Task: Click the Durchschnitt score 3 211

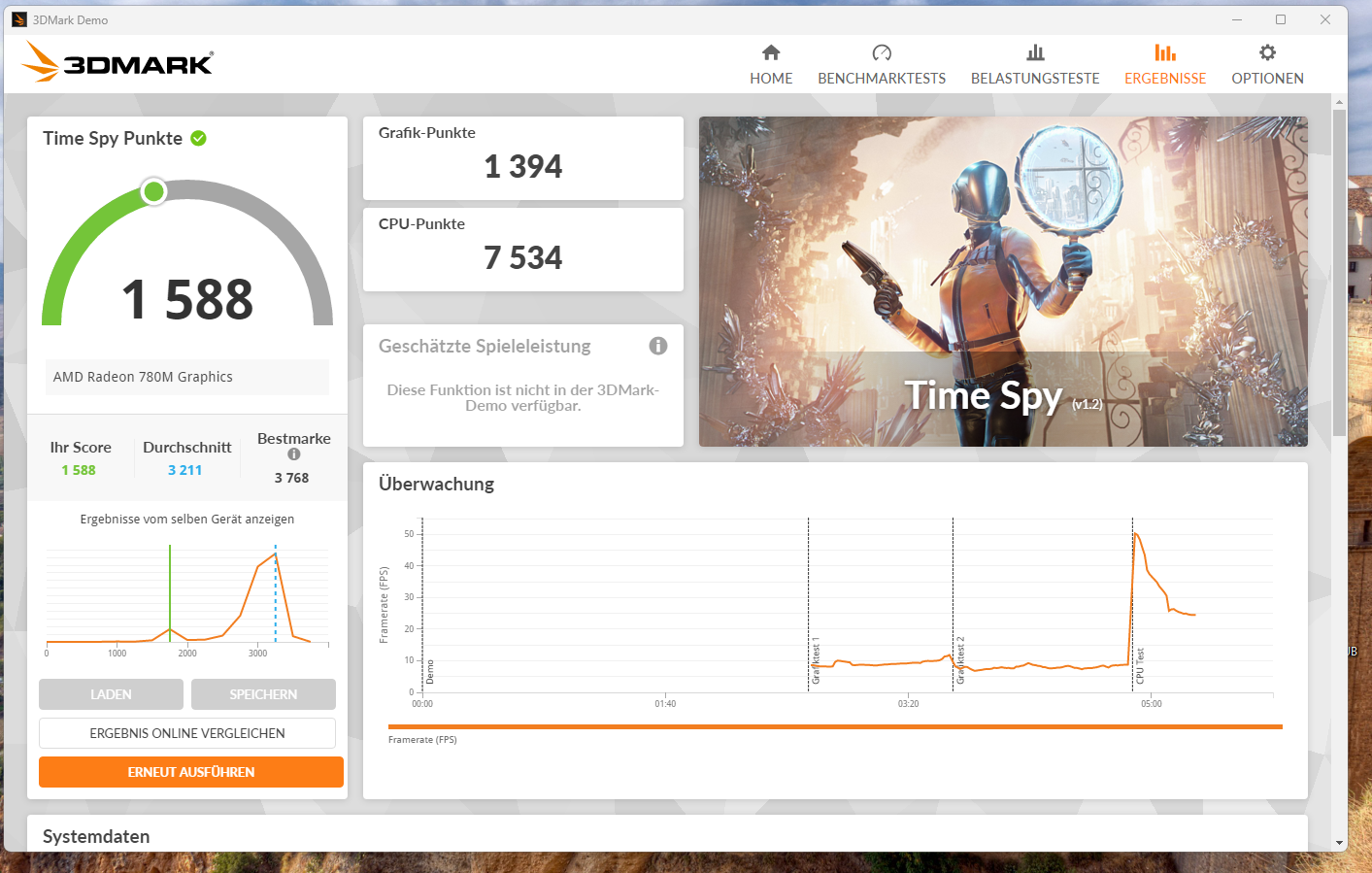Action: (185, 470)
